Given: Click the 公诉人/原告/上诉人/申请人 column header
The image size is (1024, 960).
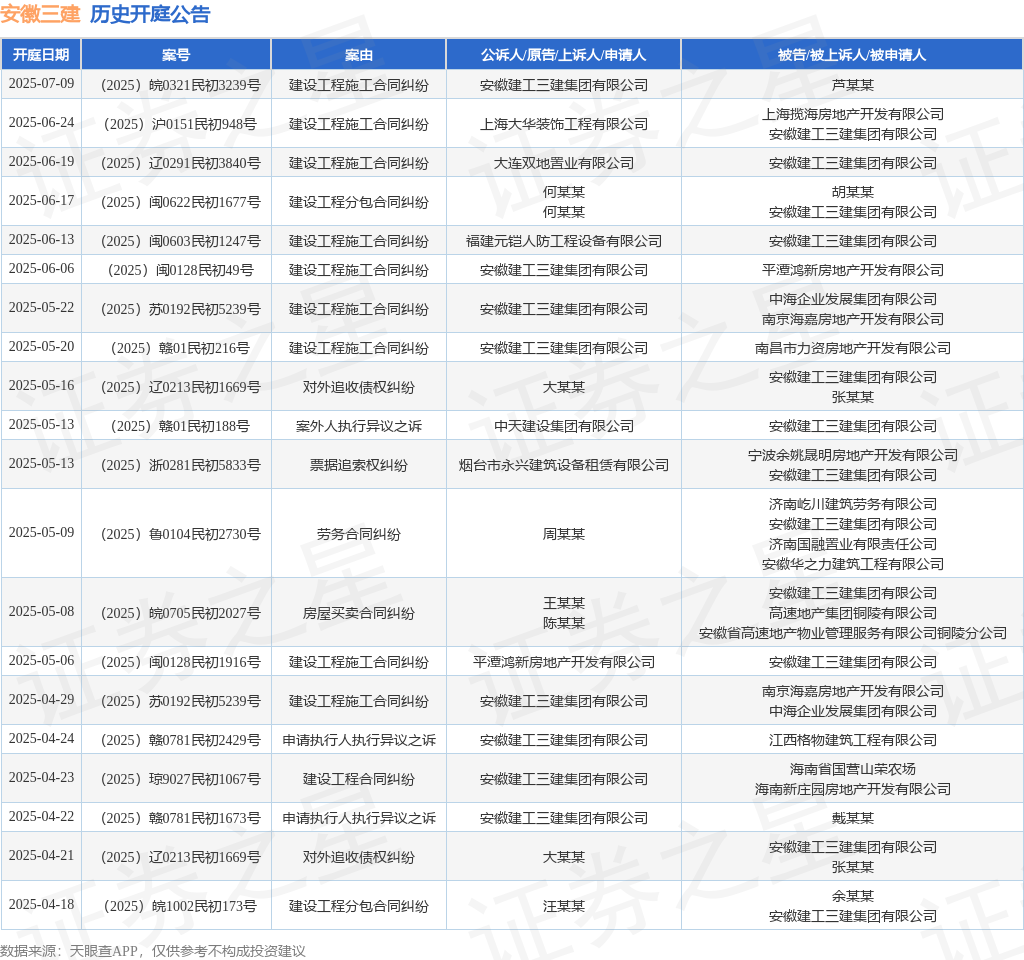Looking at the screenshot, I should 564,55.
